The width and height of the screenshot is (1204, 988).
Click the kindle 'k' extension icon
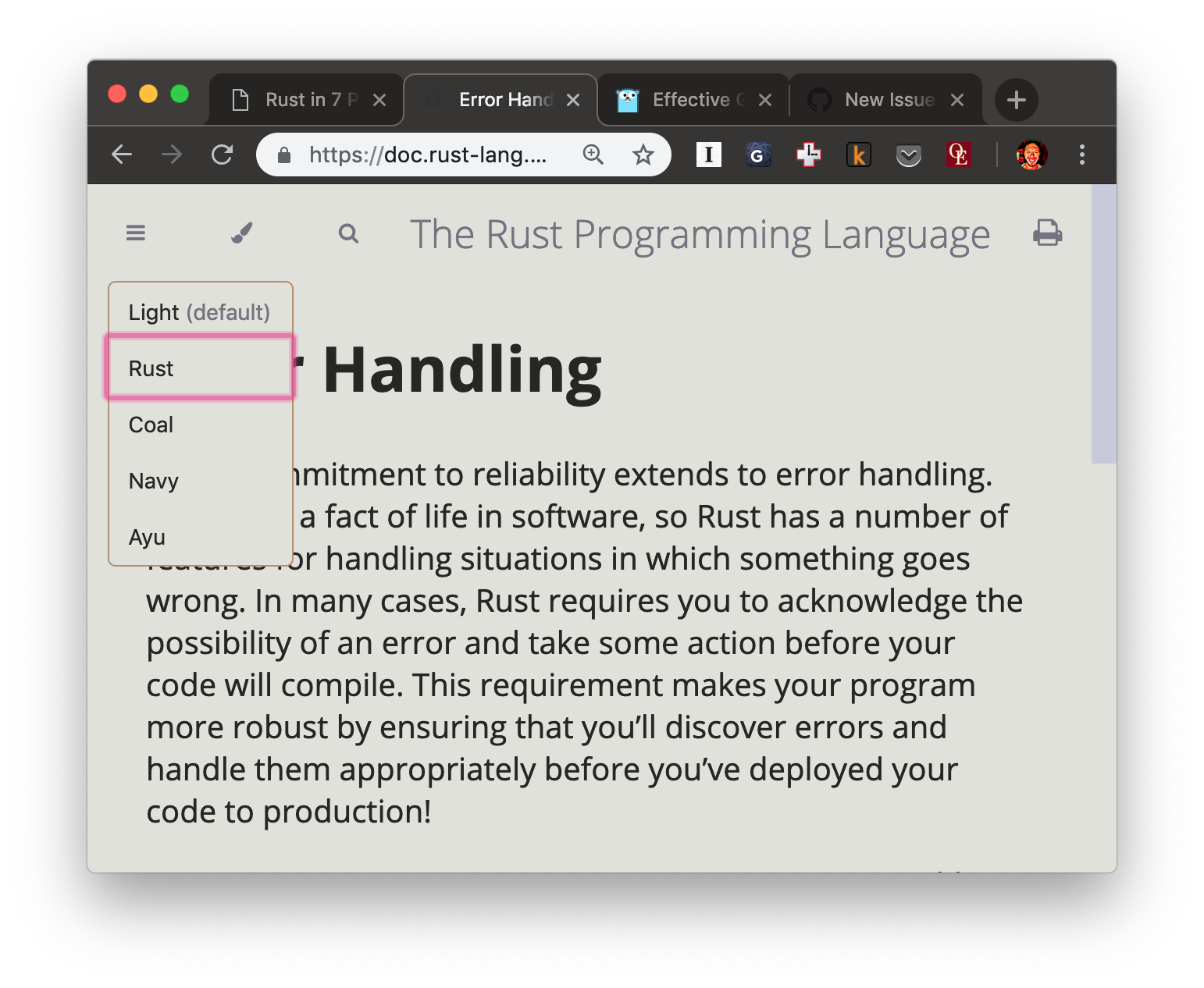pyautogui.click(x=859, y=155)
